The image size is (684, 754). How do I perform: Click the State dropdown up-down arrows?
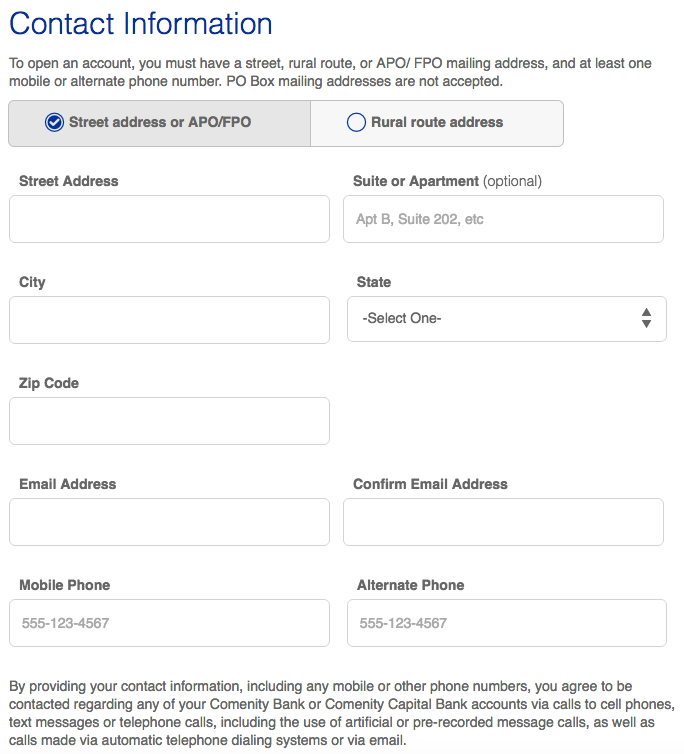click(x=646, y=318)
